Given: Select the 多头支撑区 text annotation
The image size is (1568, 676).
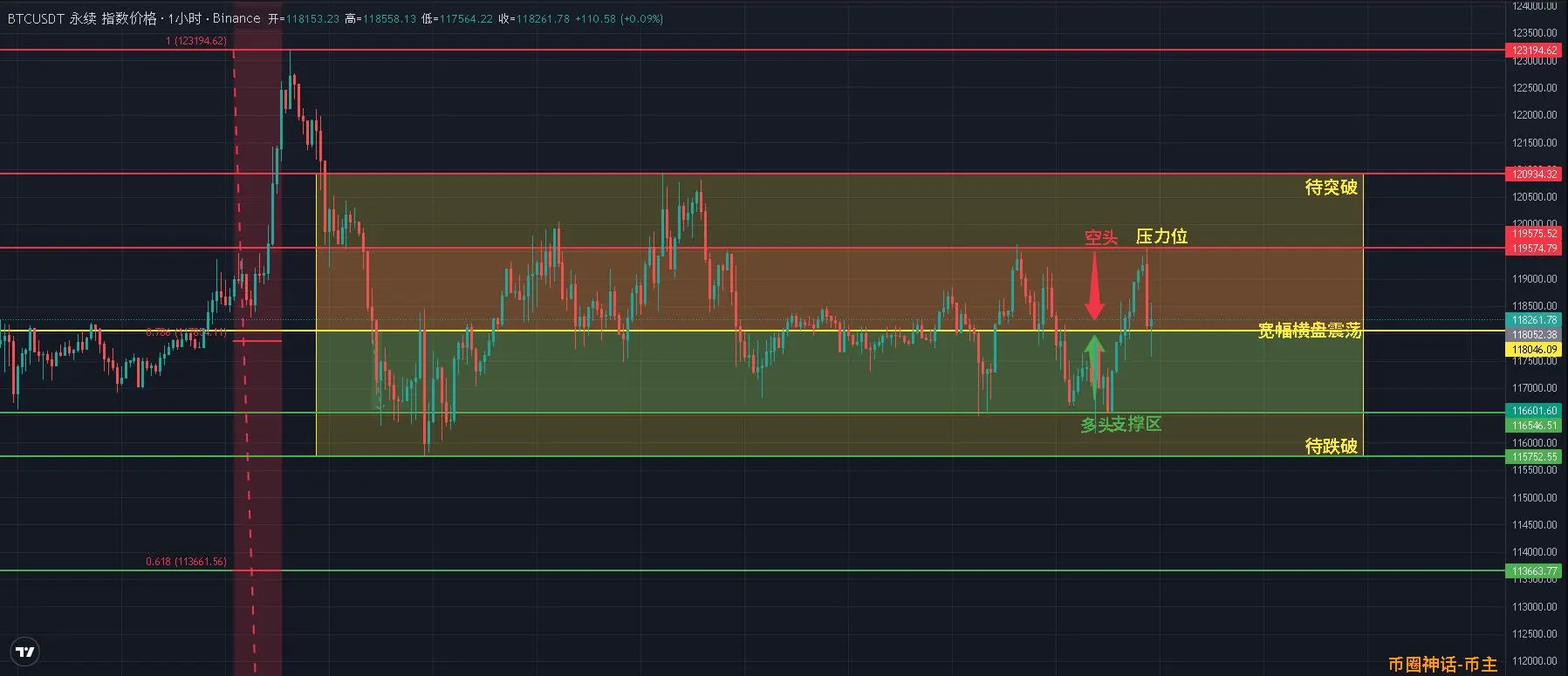Looking at the screenshot, I should pos(1121,425).
